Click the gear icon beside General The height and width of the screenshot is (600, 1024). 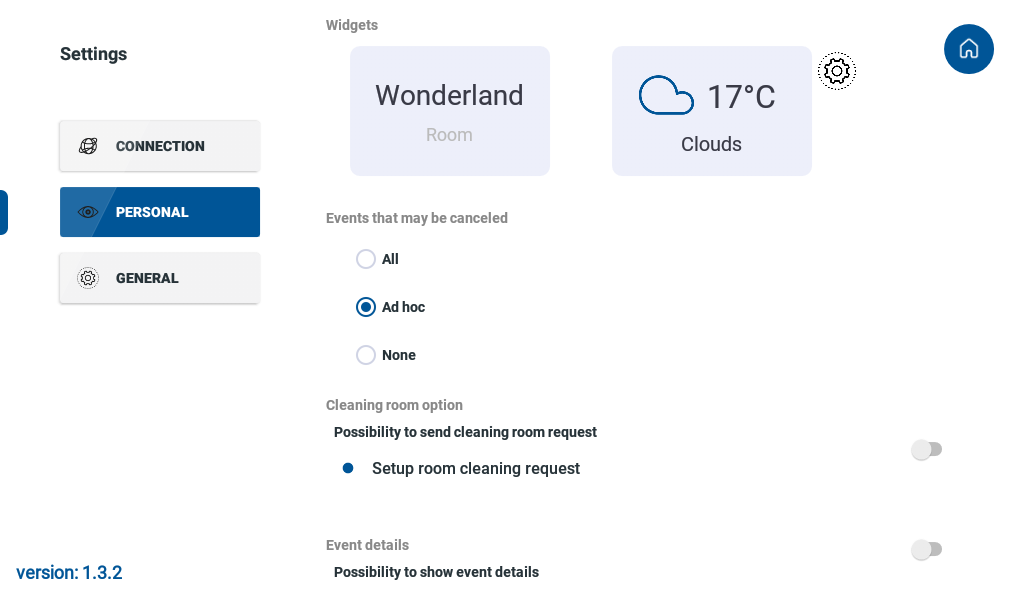pyautogui.click(x=88, y=278)
